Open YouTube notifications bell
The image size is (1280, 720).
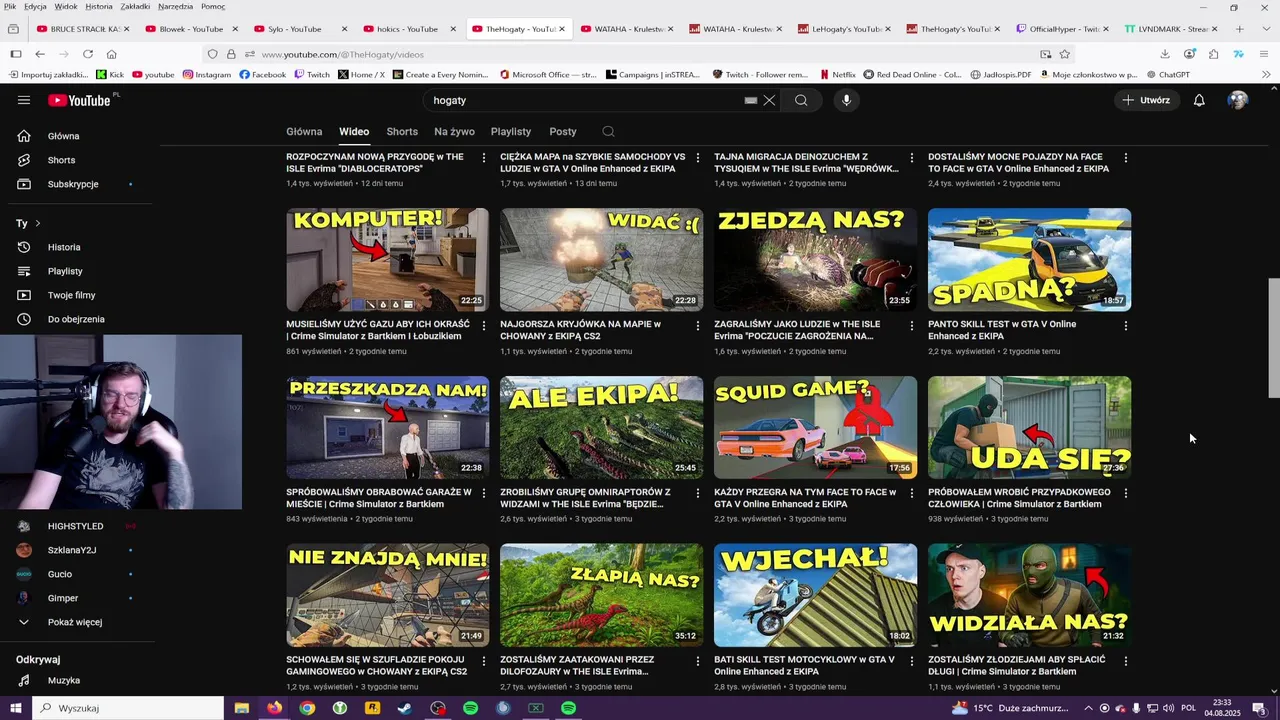[x=1199, y=100]
